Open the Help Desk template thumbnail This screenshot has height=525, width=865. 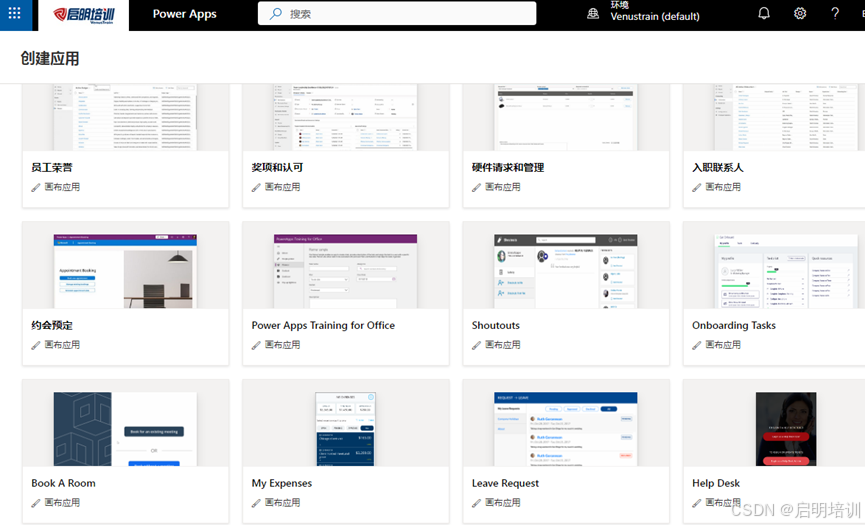click(786, 429)
